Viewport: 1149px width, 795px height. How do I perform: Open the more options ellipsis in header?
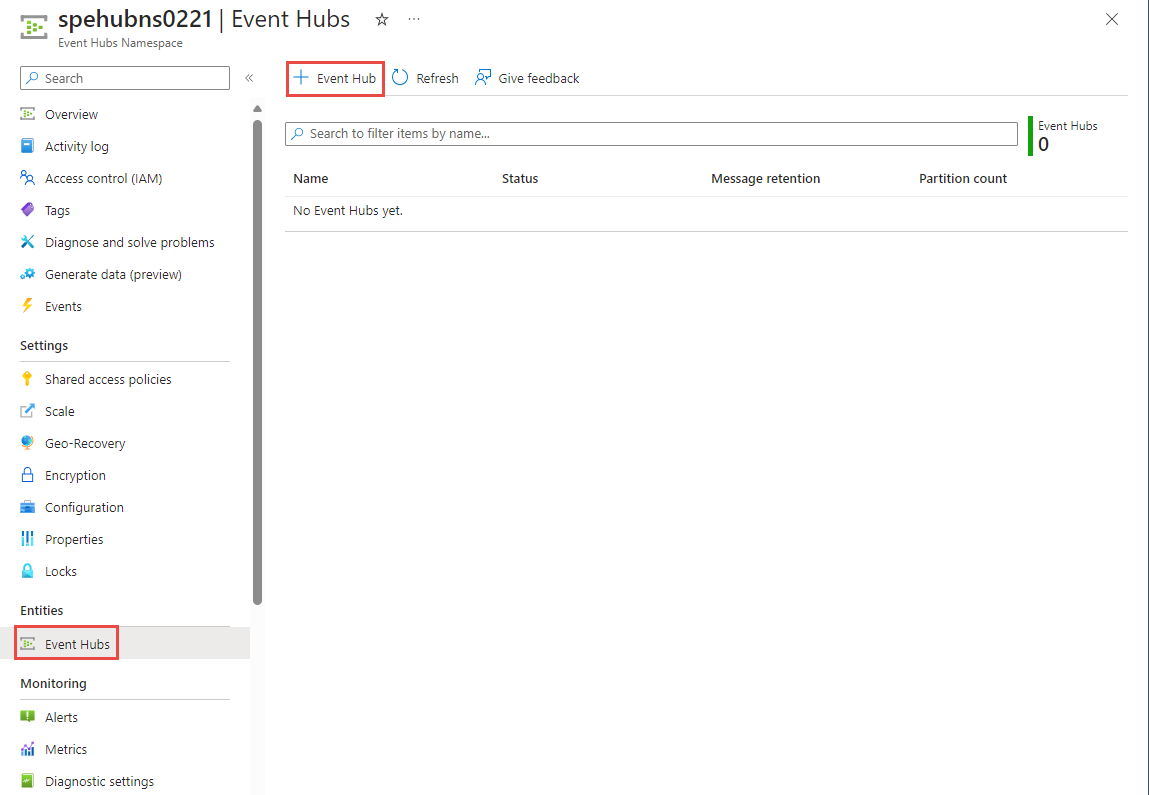pyautogui.click(x=414, y=20)
